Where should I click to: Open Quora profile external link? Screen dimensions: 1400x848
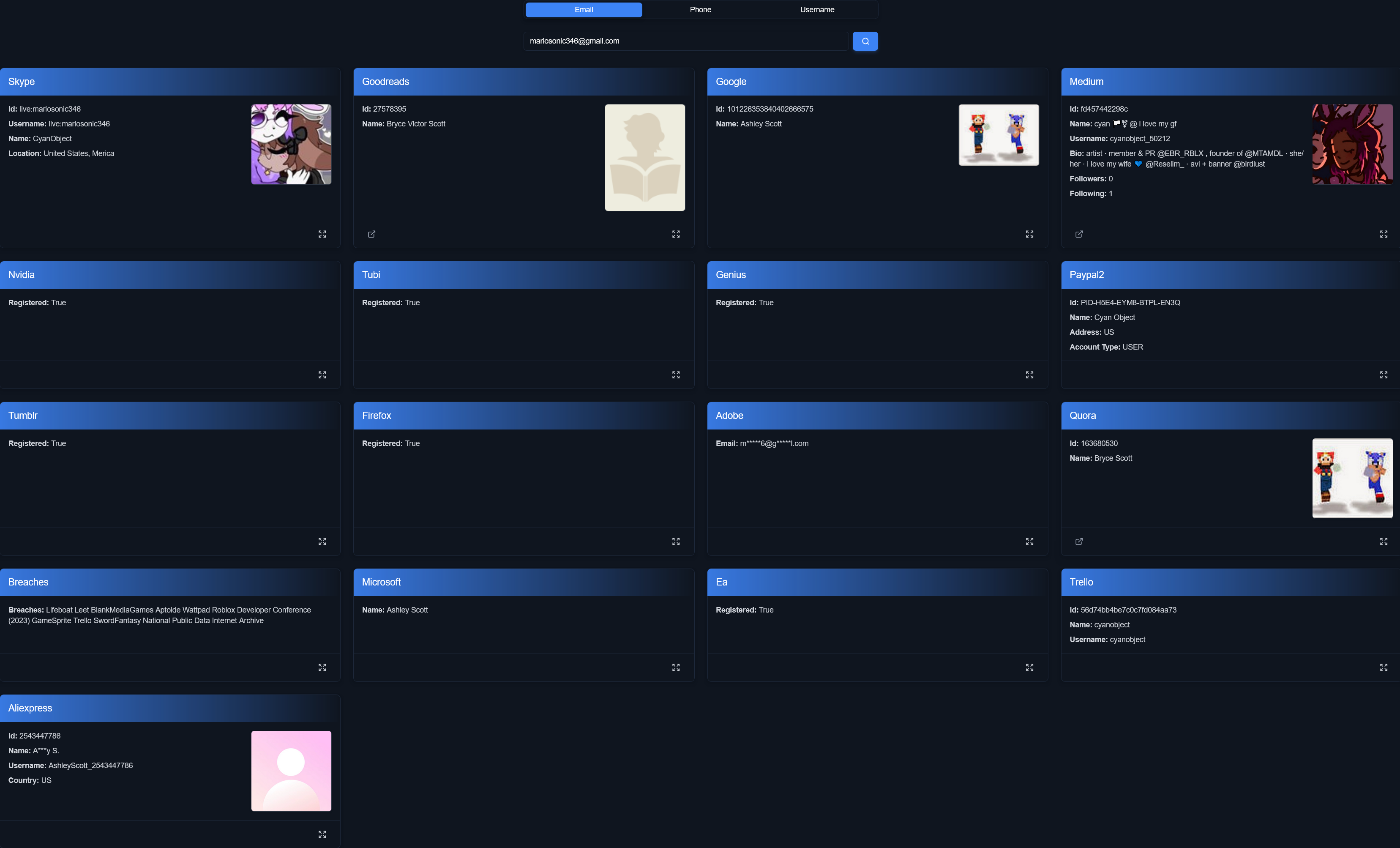[1079, 542]
